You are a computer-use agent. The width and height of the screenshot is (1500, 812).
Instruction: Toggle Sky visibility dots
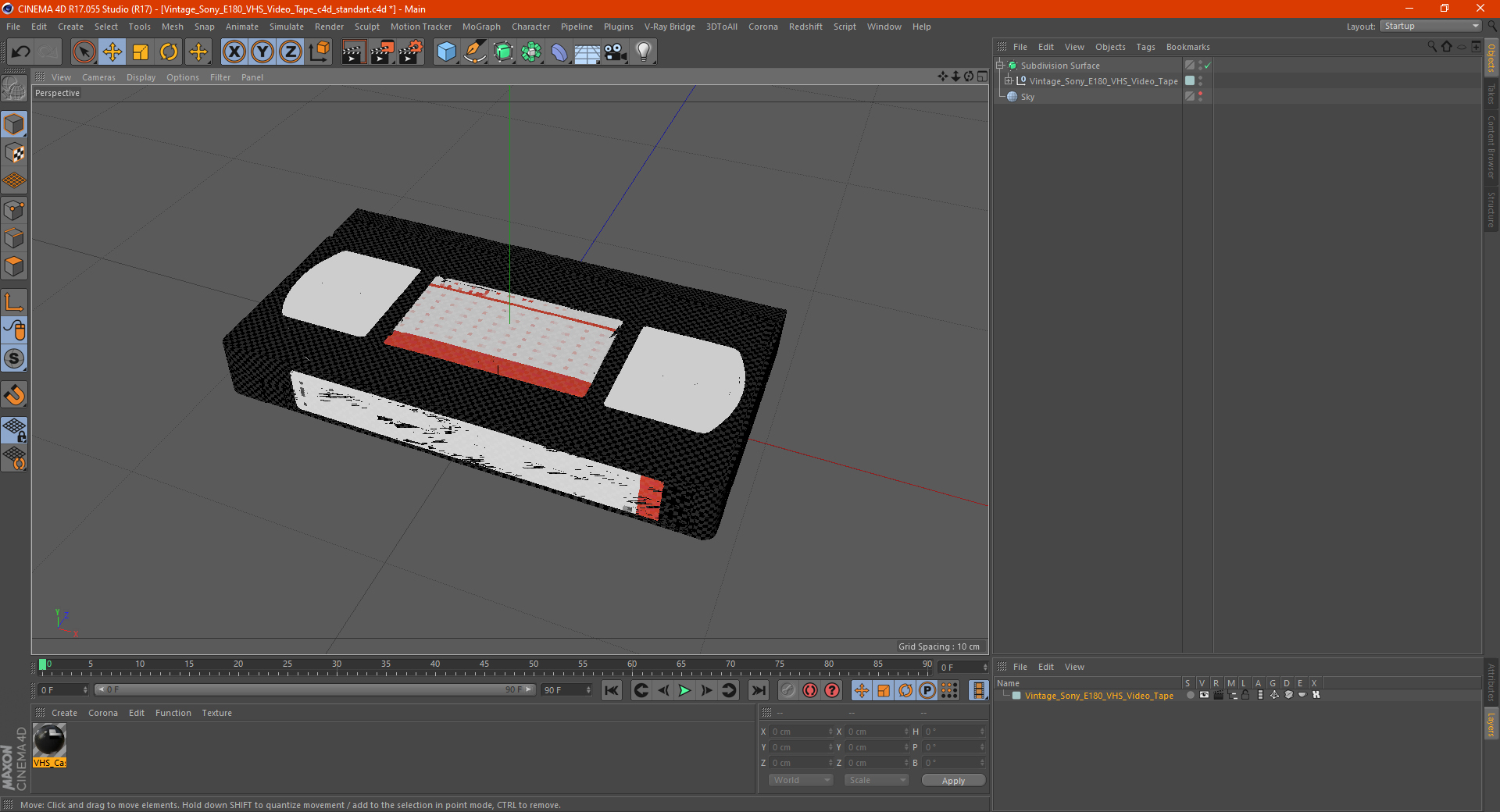(x=1200, y=96)
